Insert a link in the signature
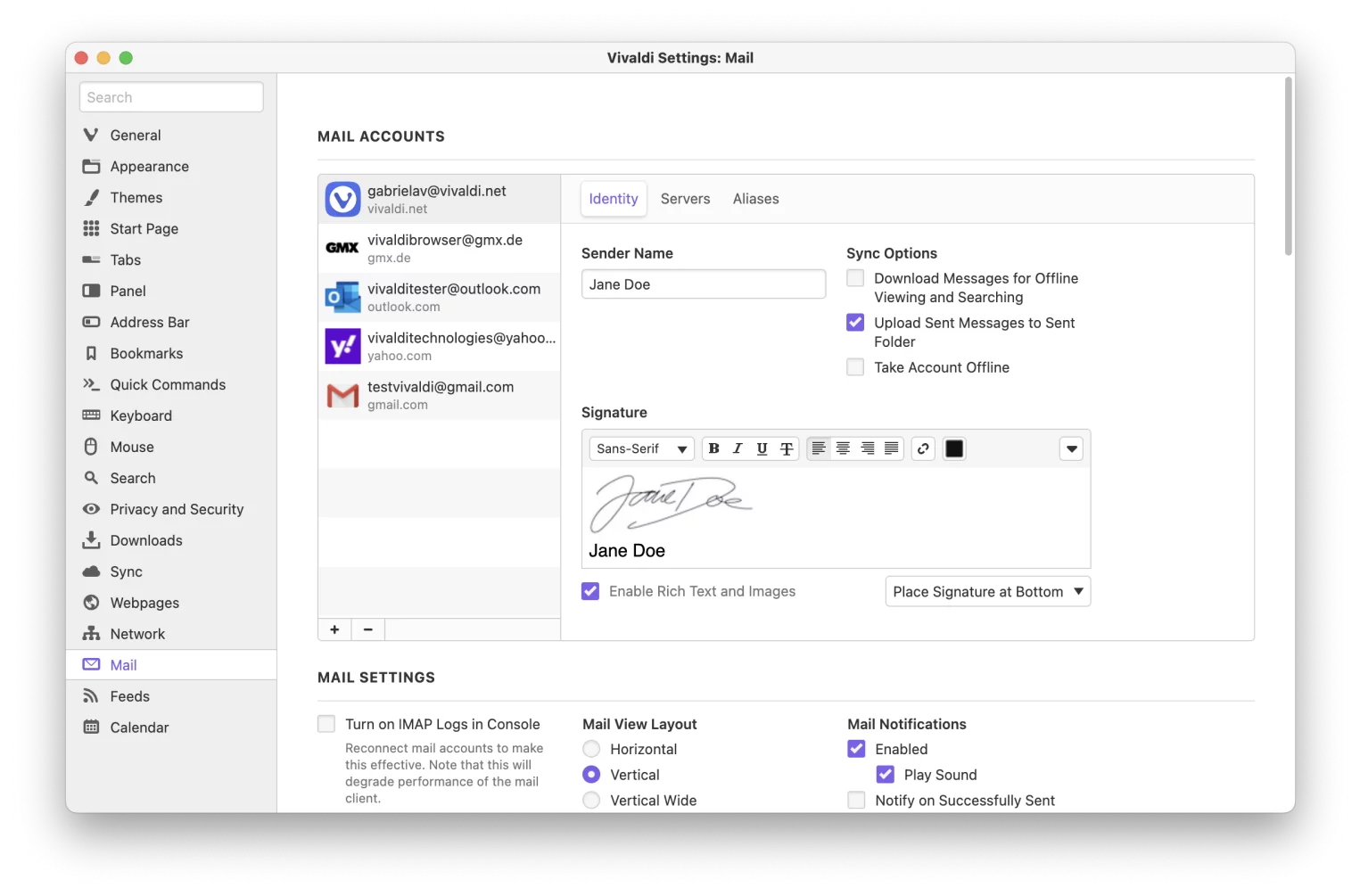Image resolution: width=1360 pixels, height=896 pixels. (923, 448)
